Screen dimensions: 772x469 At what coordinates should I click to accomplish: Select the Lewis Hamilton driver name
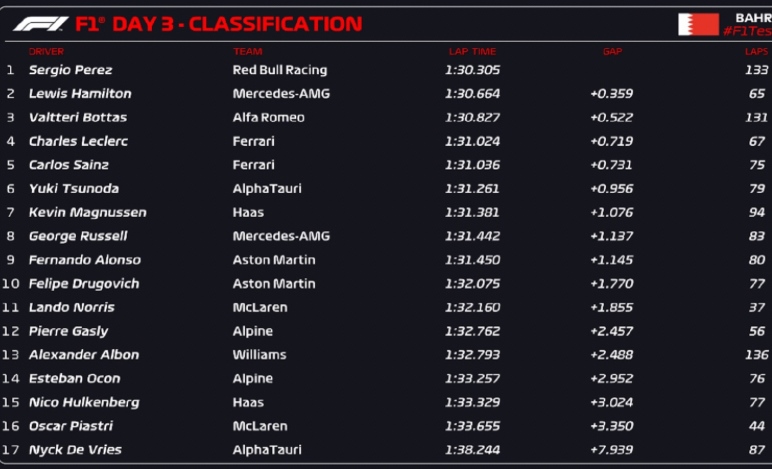[80, 94]
